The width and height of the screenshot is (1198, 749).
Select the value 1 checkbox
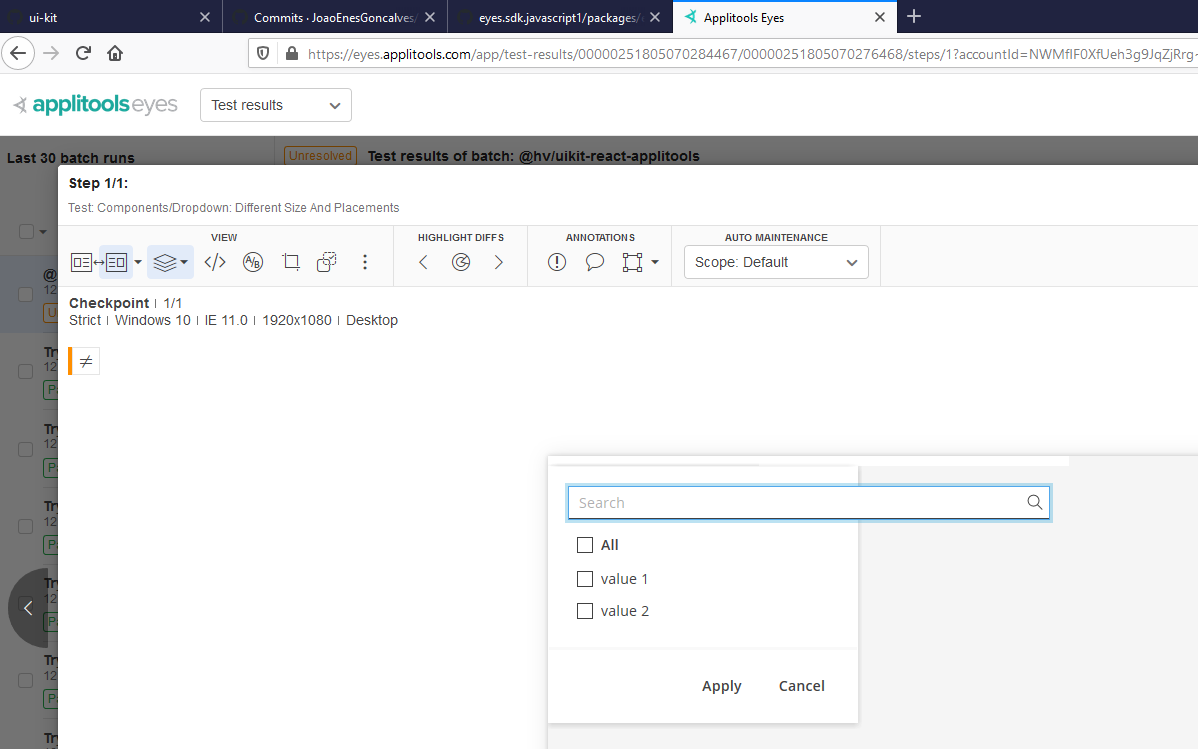(x=585, y=579)
